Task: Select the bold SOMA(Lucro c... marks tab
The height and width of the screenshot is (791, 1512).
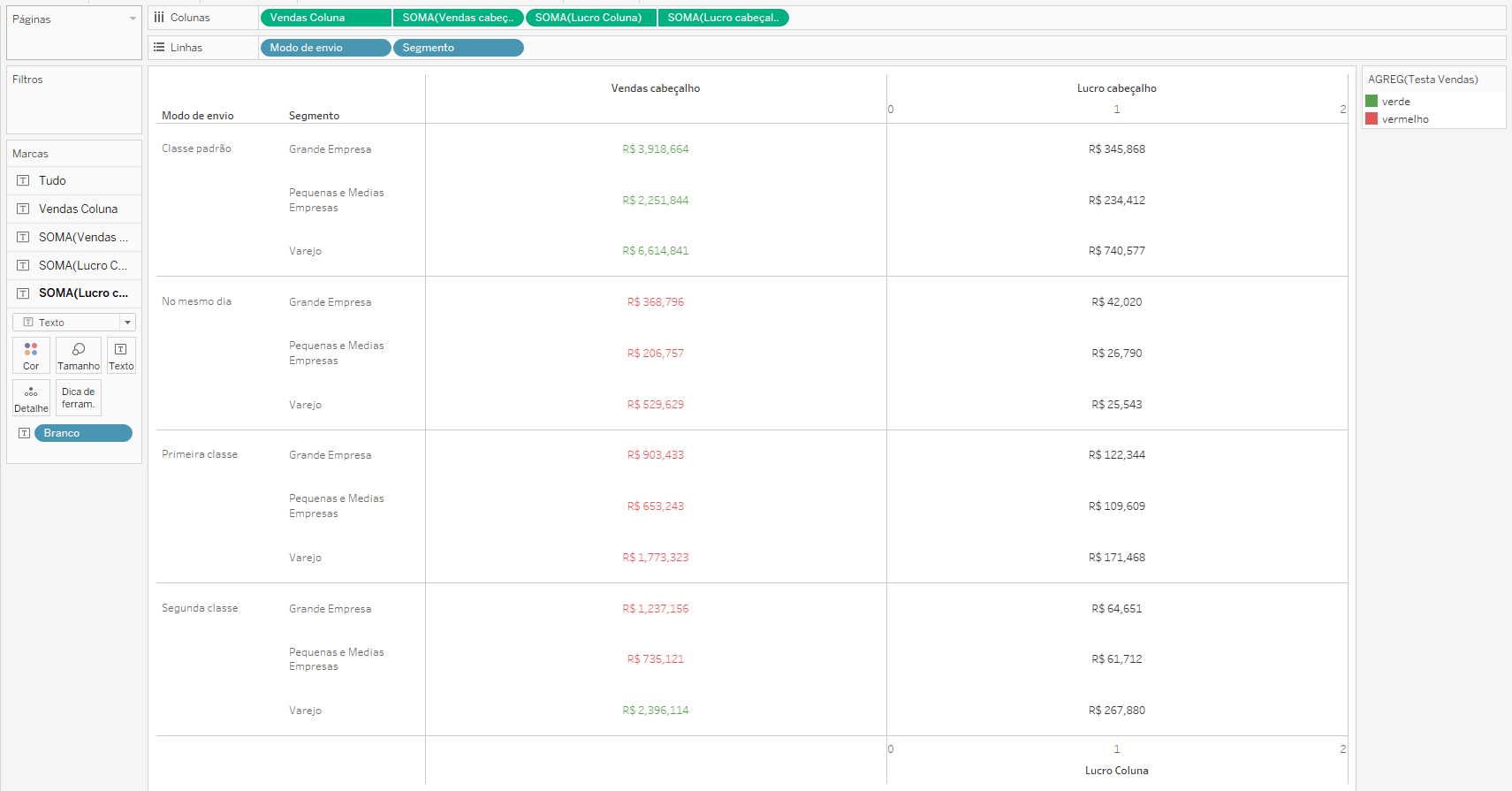Action: coord(74,293)
